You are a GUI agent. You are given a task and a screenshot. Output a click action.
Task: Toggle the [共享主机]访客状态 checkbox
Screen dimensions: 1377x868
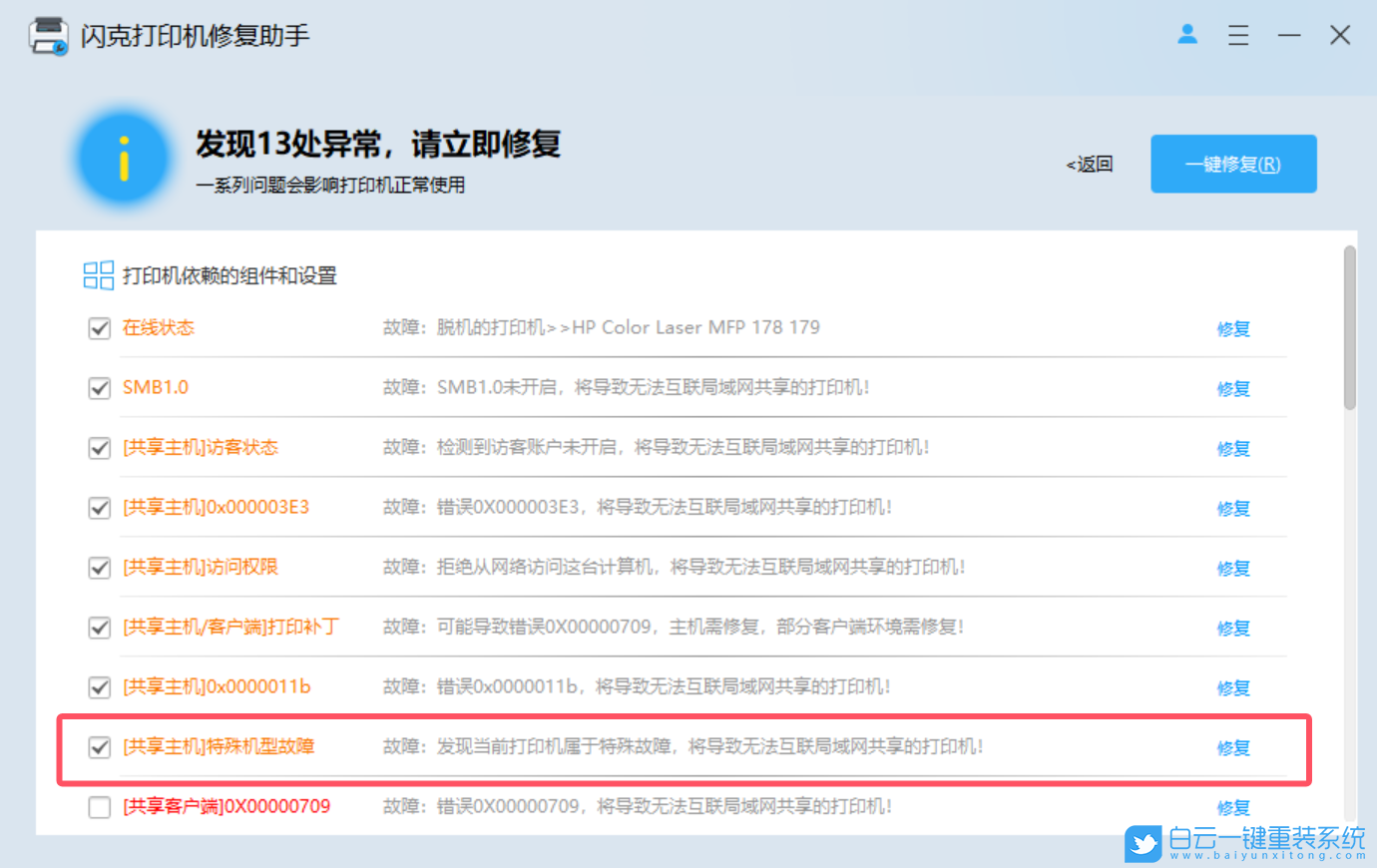click(99, 448)
